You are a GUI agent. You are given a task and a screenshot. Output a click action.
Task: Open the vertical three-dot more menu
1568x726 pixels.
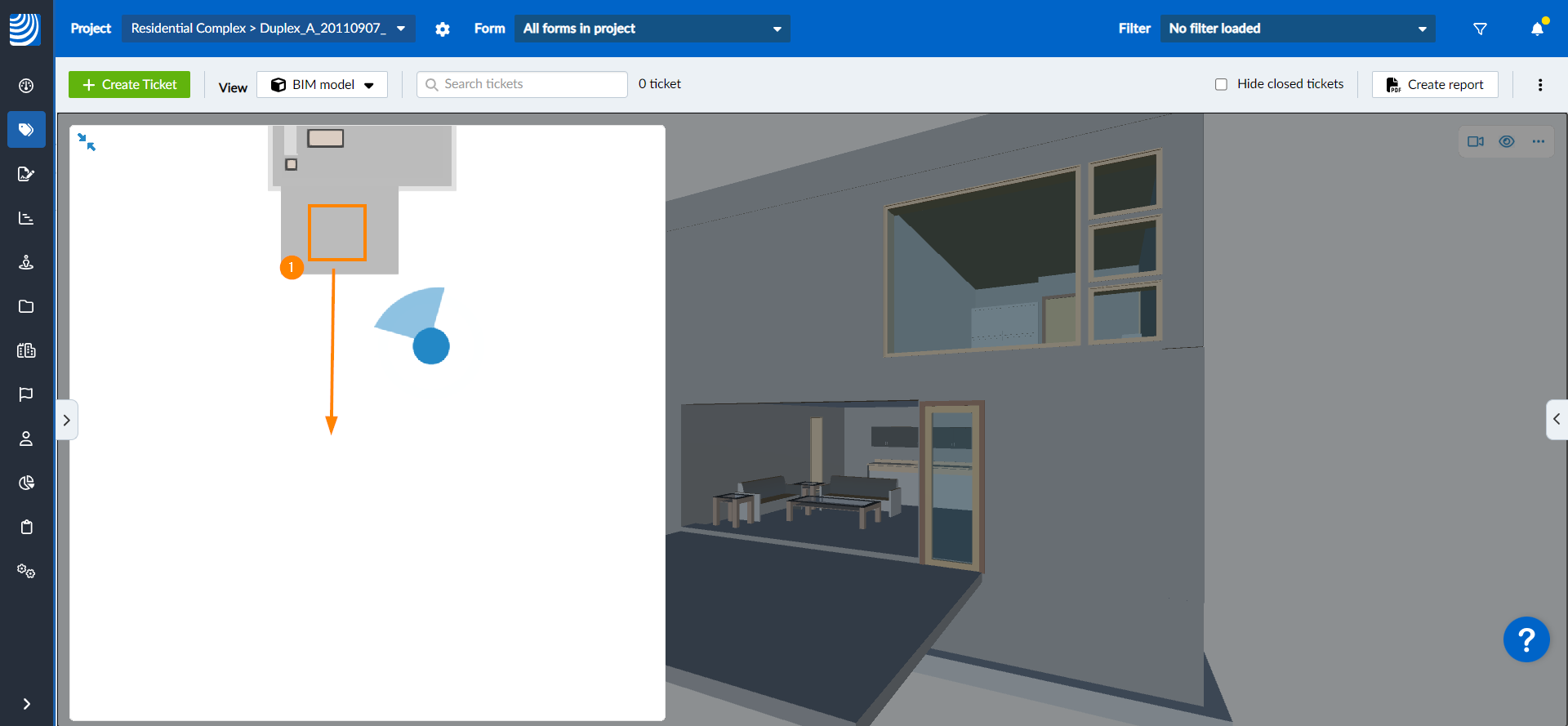[1540, 85]
